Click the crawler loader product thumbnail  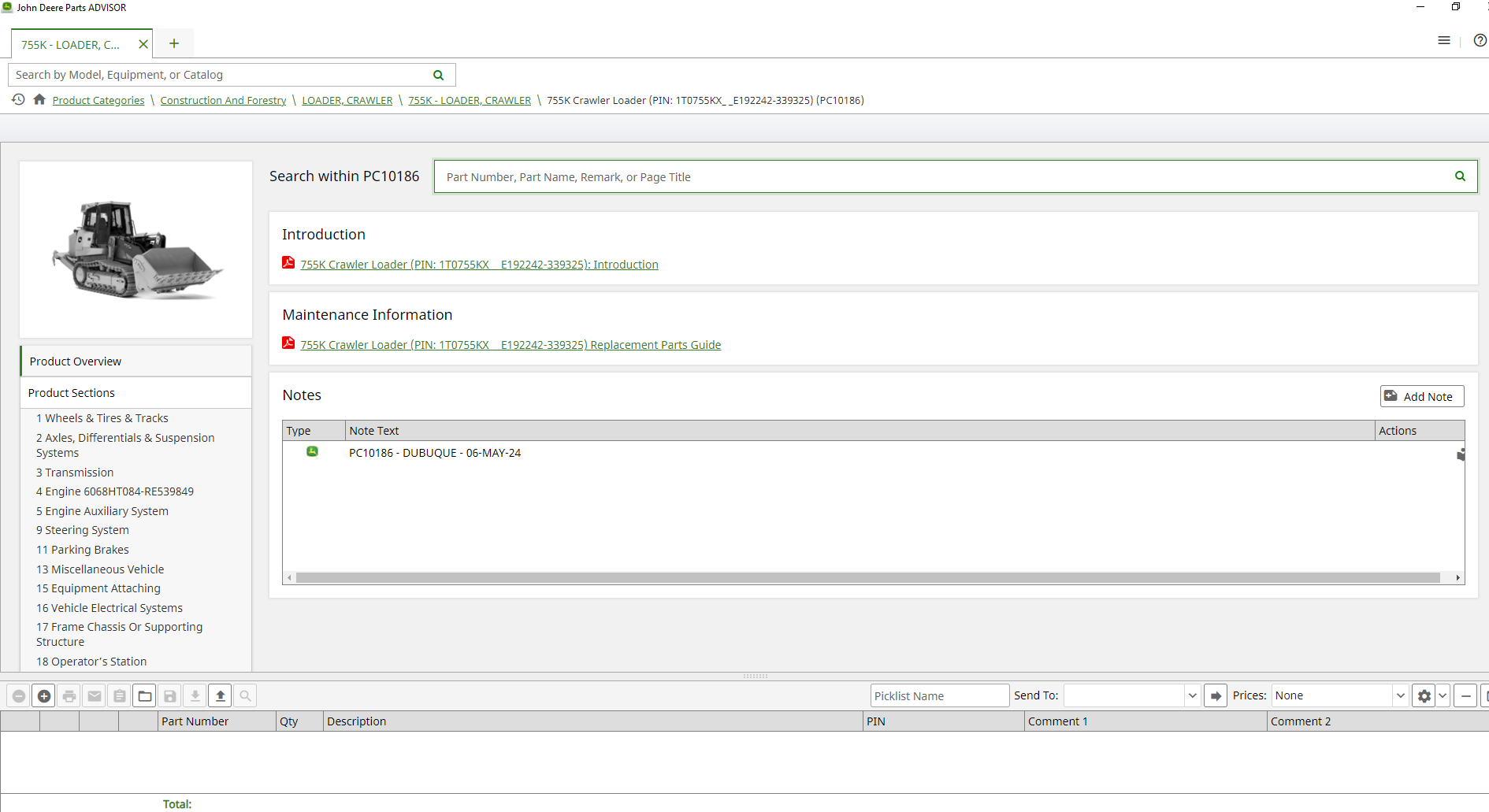click(136, 250)
